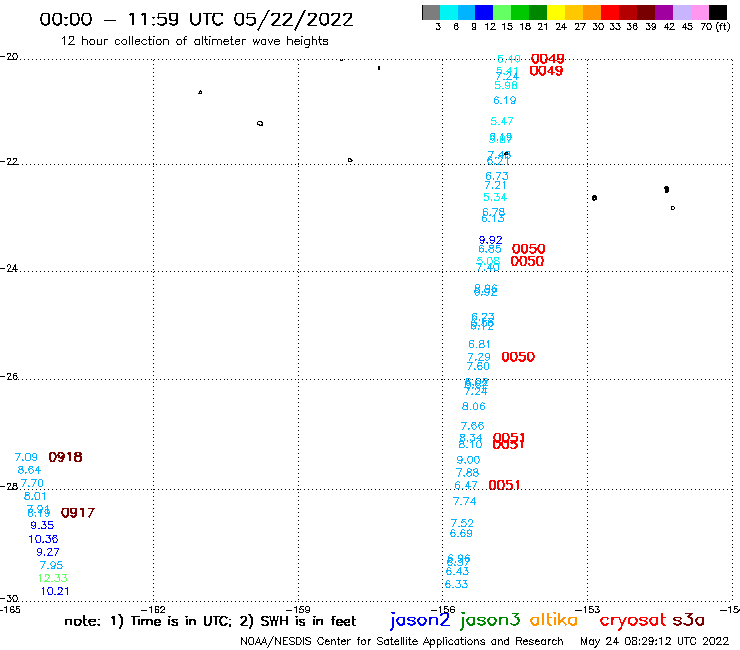Click the date range title '00:00 – 11:59 UTC 05/22/2022'

196,20
